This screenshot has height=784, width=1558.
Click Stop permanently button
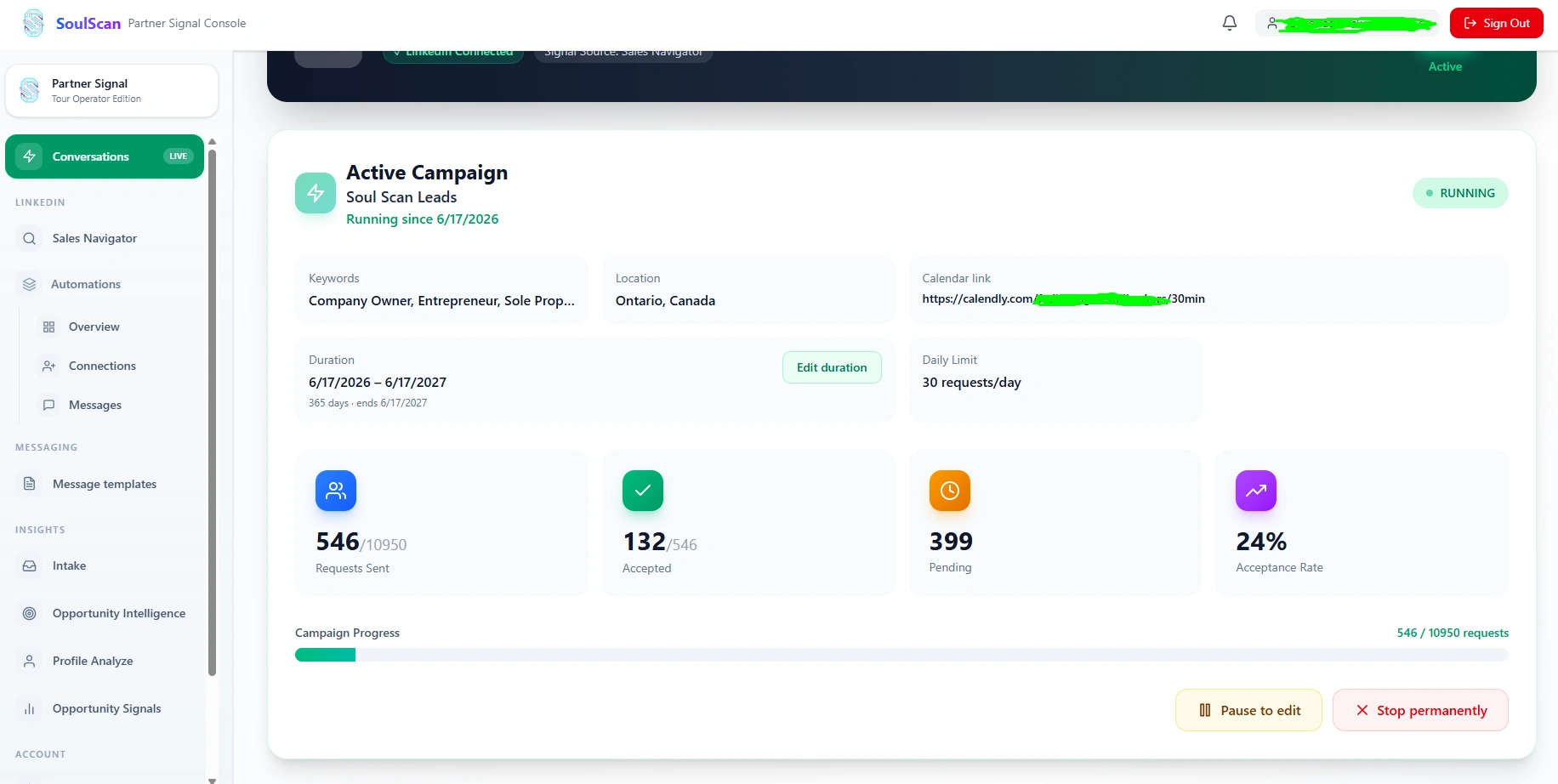[1420, 710]
